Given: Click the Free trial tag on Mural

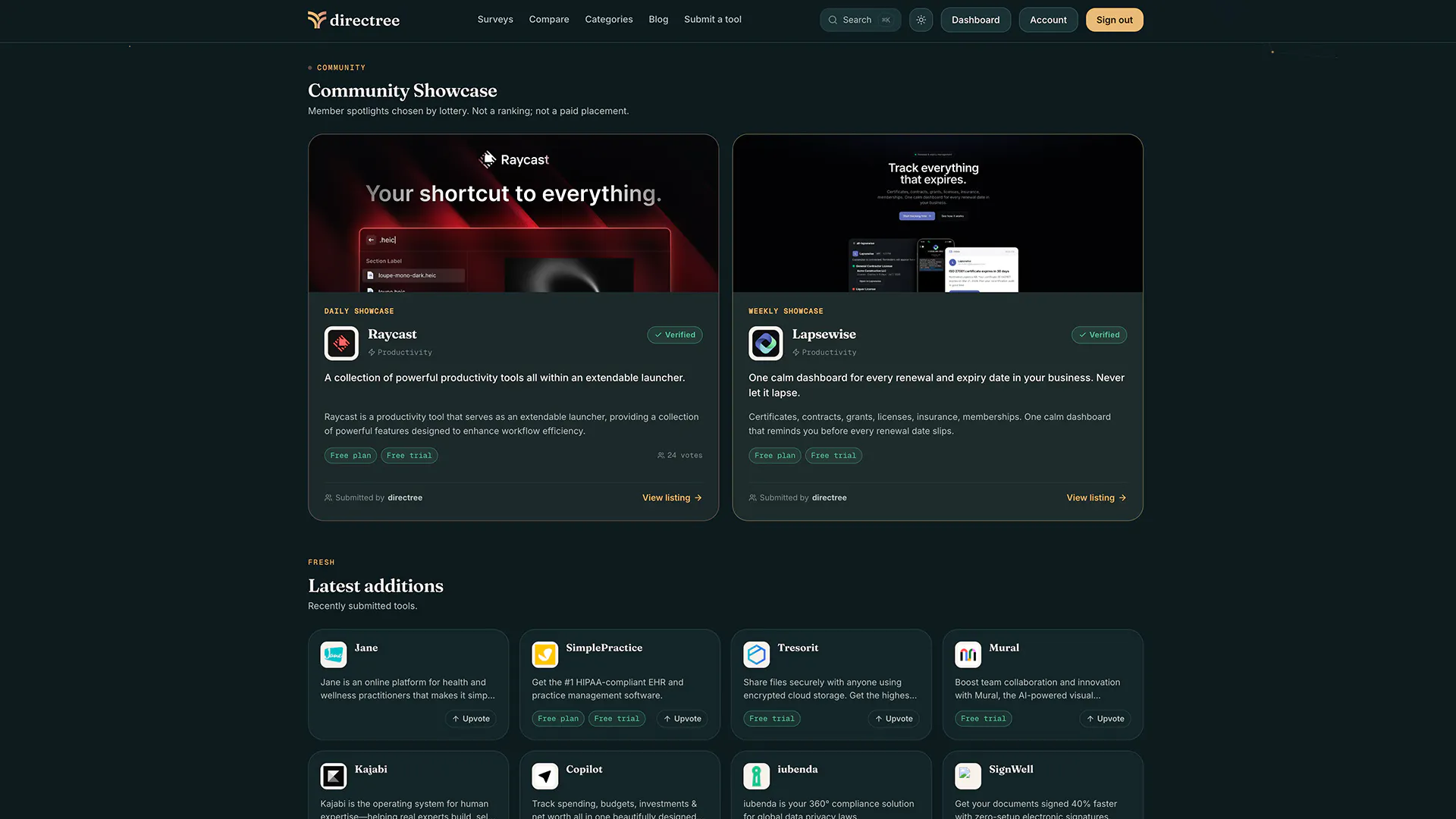Looking at the screenshot, I should pos(984,718).
